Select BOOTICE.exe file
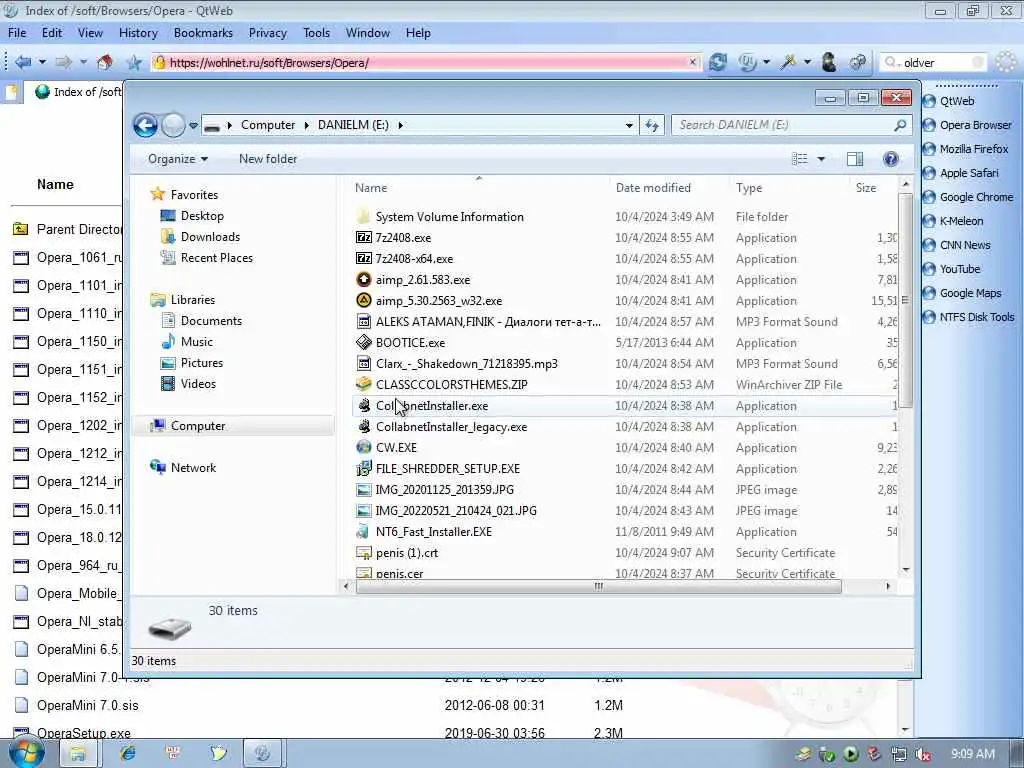The width and height of the screenshot is (1024, 768). 410,342
